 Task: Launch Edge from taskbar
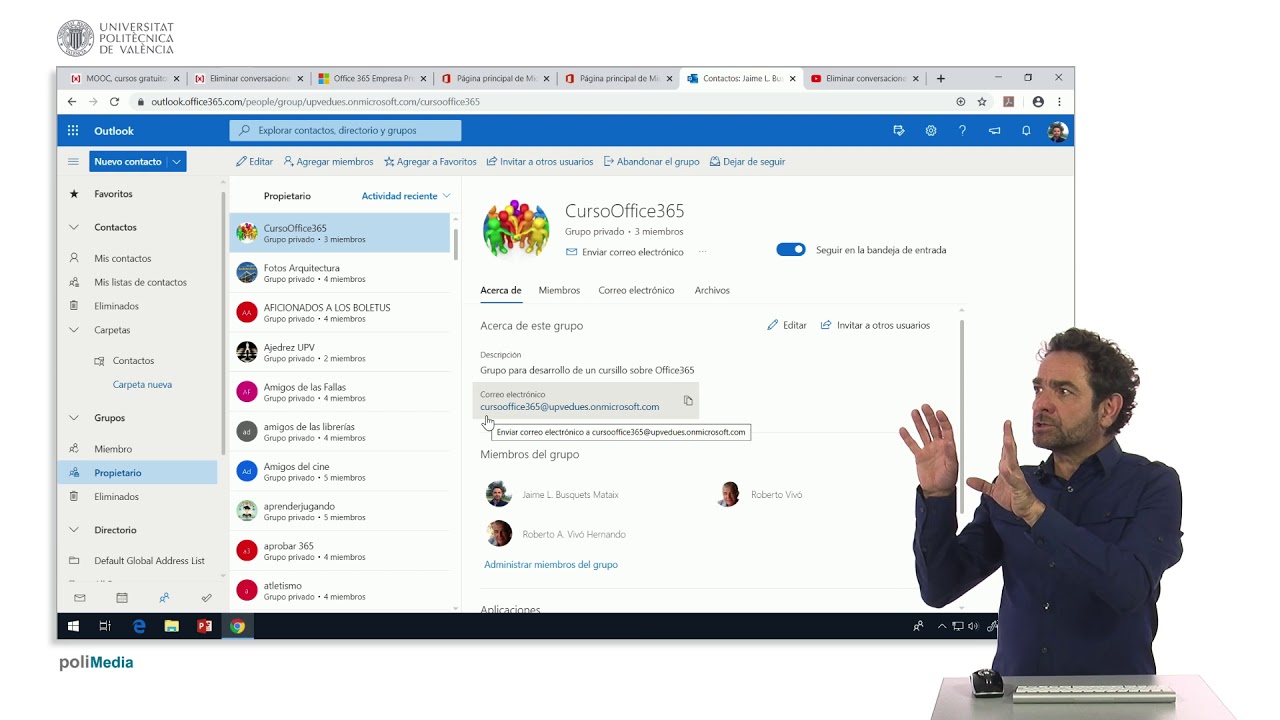[139, 627]
